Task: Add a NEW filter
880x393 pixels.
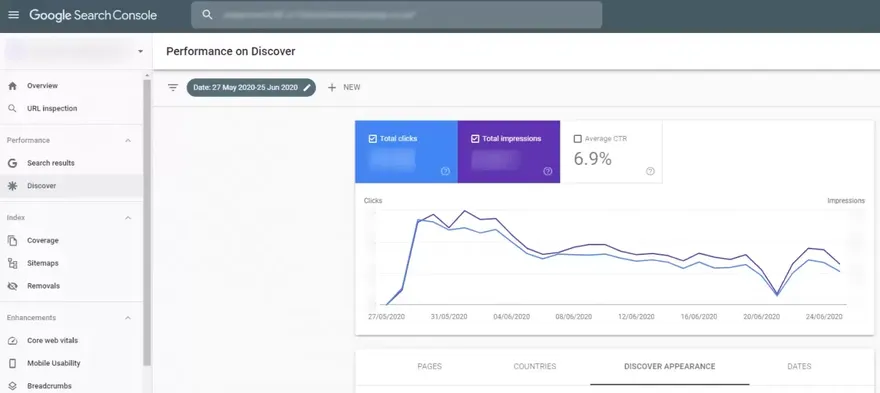Action: (x=343, y=88)
